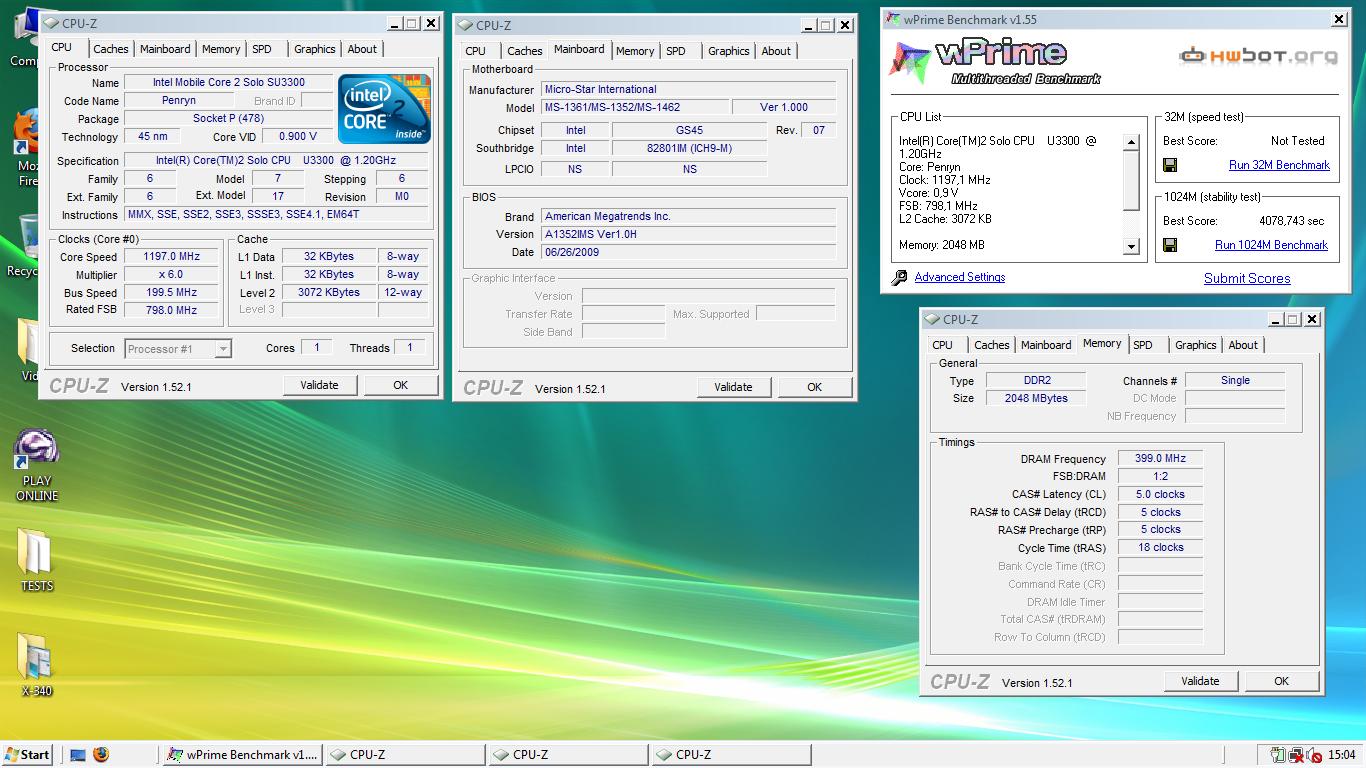Viewport: 1366px width, 768px height.
Task: Click the FSB:DRAM 1:2 value
Action: click(x=1160, y=477)
